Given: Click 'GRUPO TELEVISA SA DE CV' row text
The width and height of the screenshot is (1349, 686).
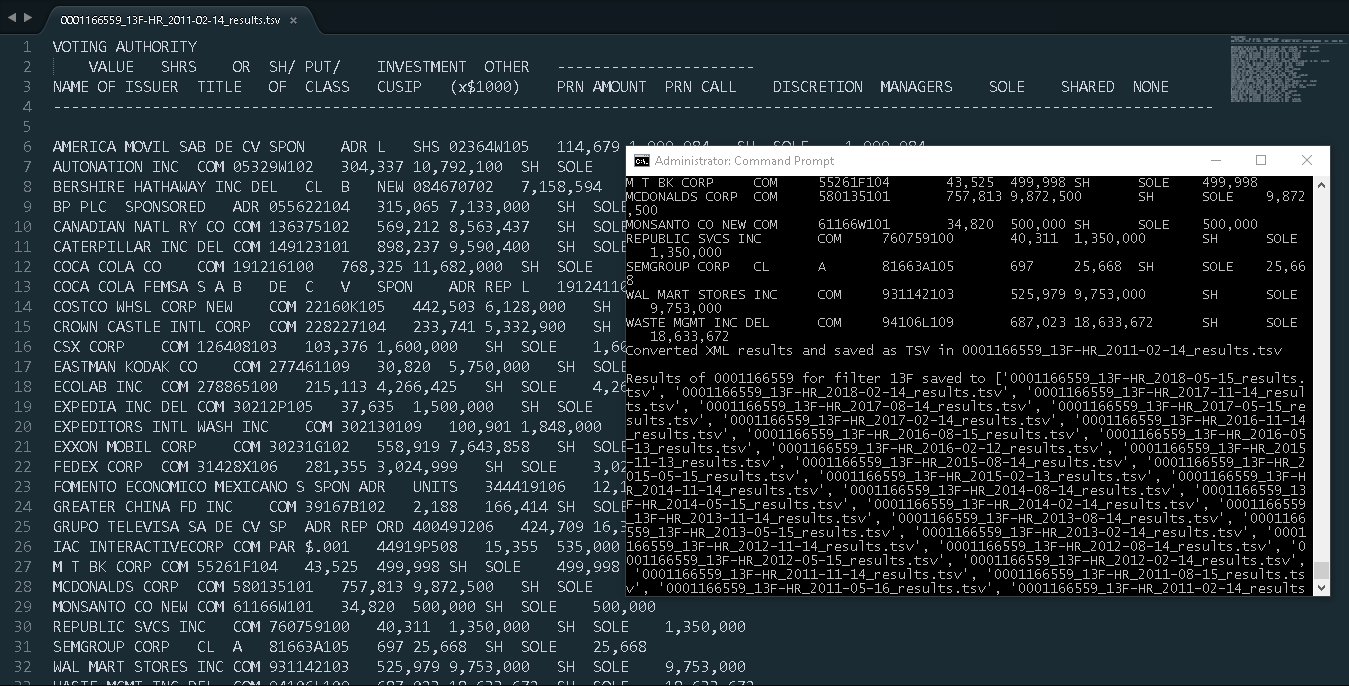Looking at the screenshot, I should coord(157,527).
